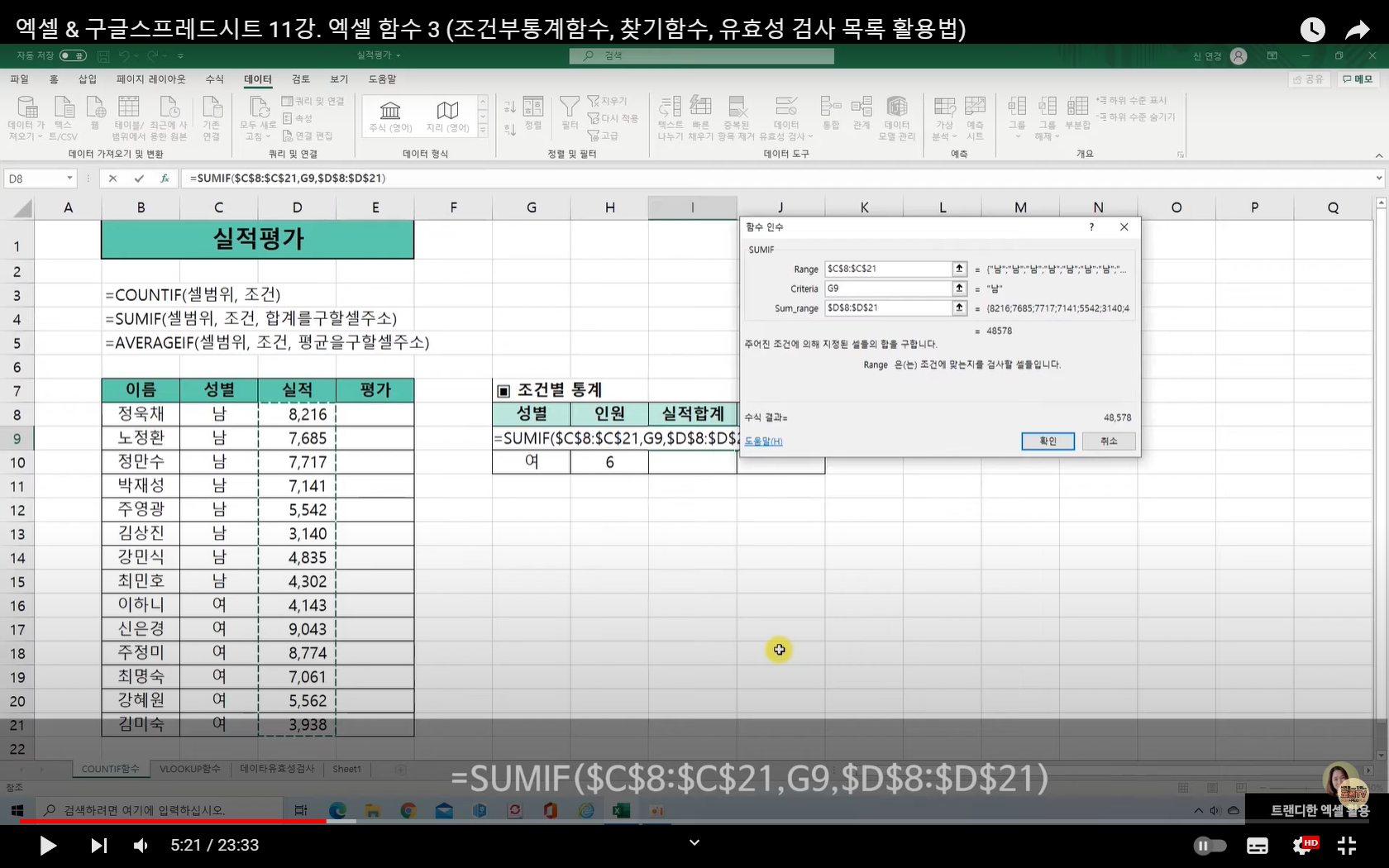Select the 지리 (영어) data type
The width and height of the screenshot is (1389, 868).
coord(447,117)
